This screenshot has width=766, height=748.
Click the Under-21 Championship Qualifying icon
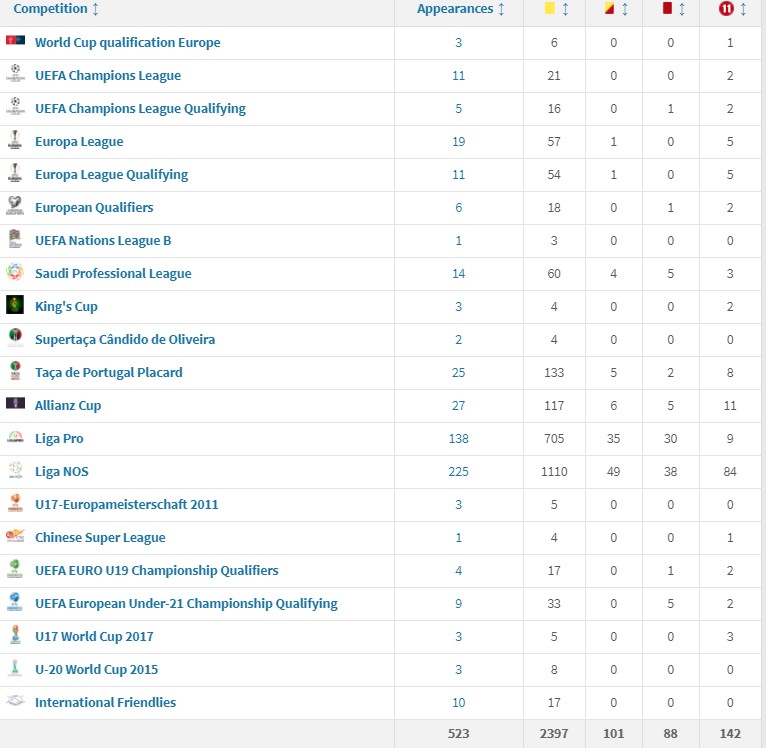15,601
